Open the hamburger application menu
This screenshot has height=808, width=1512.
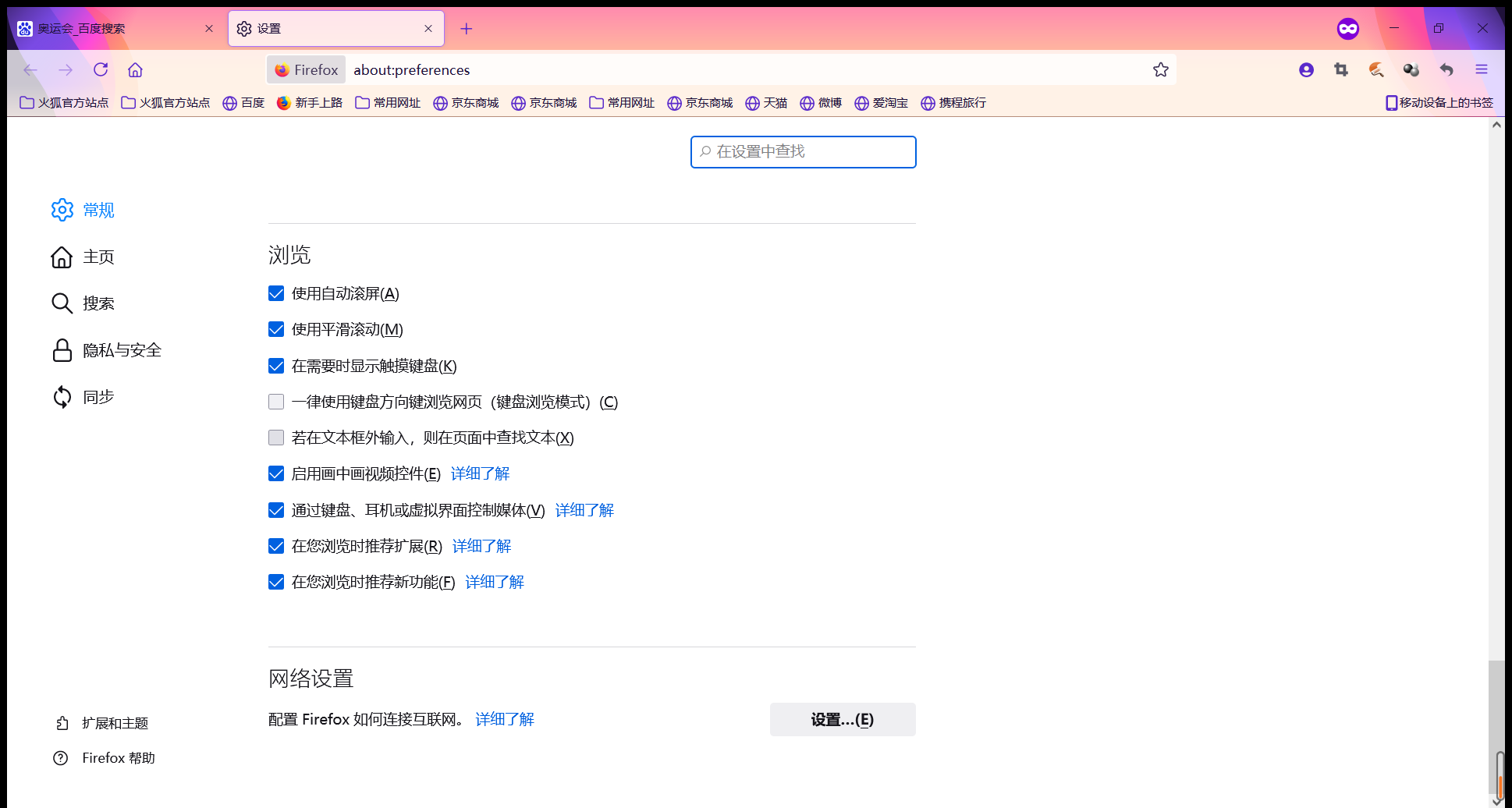pyautogui.click(x=1480, y=69)
